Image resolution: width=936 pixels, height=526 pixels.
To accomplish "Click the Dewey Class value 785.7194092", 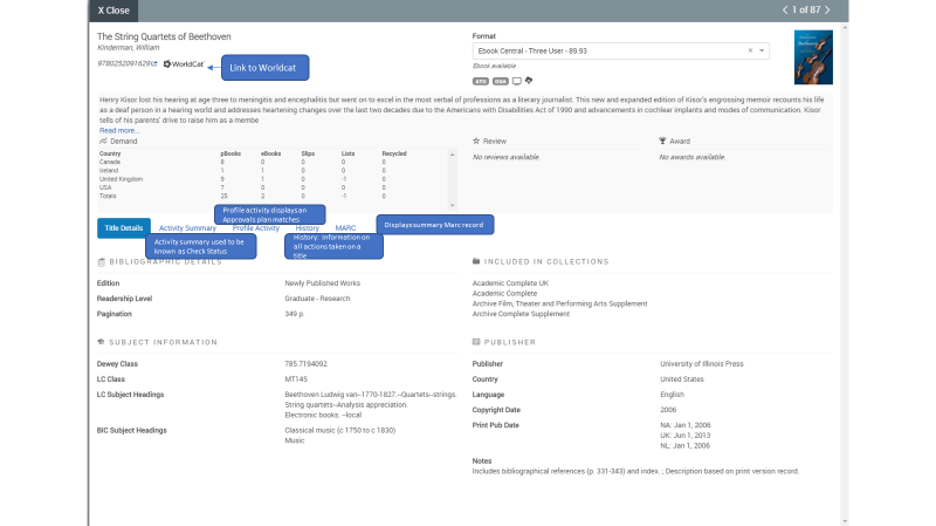I will (306, 364).
